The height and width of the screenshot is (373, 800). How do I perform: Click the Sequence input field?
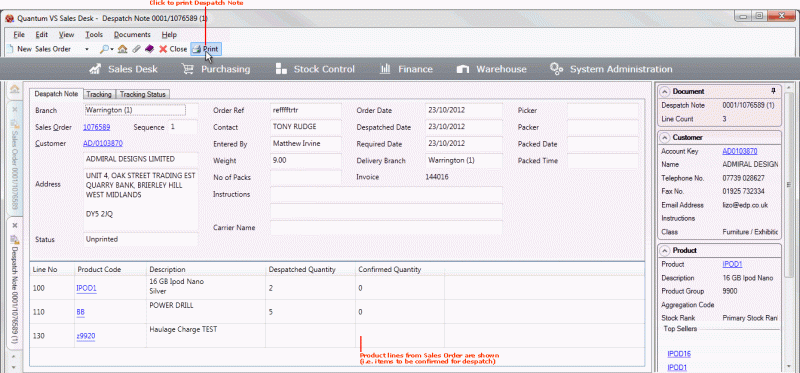click(183, 127)
